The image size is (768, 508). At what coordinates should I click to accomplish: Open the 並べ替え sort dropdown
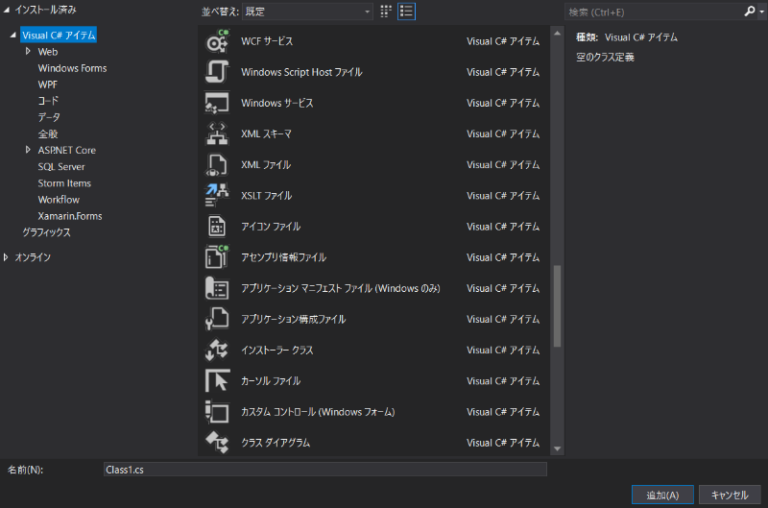pyautogui.click(x=308, y=11)
